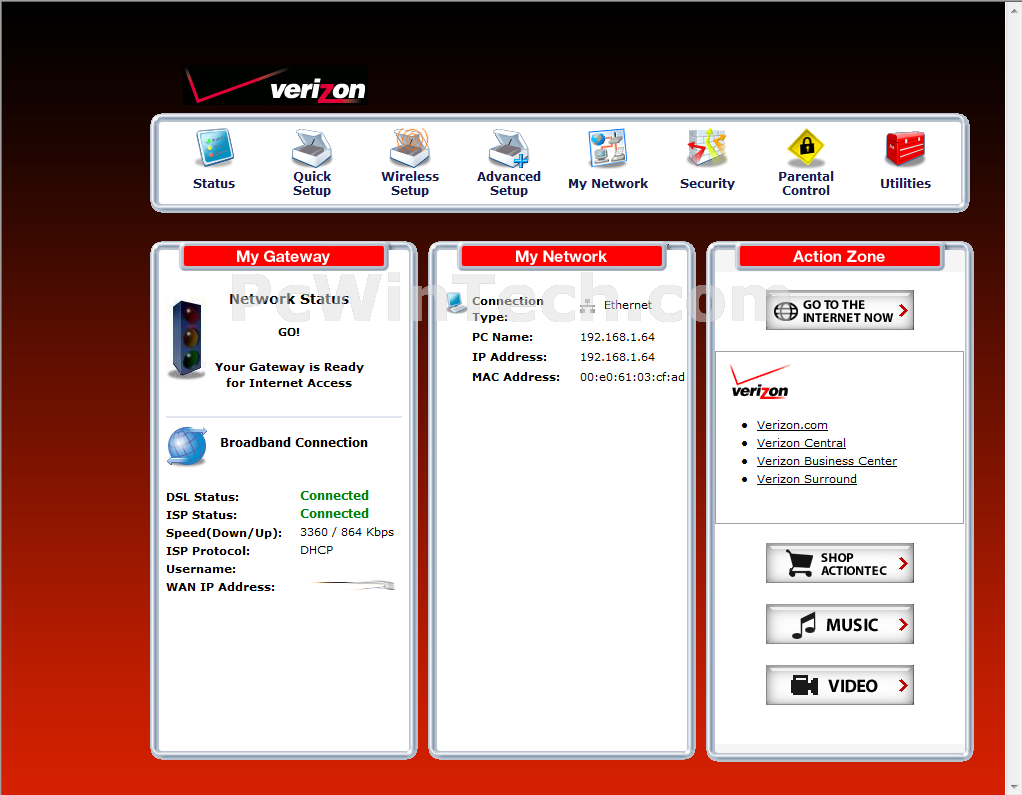The image size is (1022, 795).
Task: Click the Video button
Action: [840, 686]
